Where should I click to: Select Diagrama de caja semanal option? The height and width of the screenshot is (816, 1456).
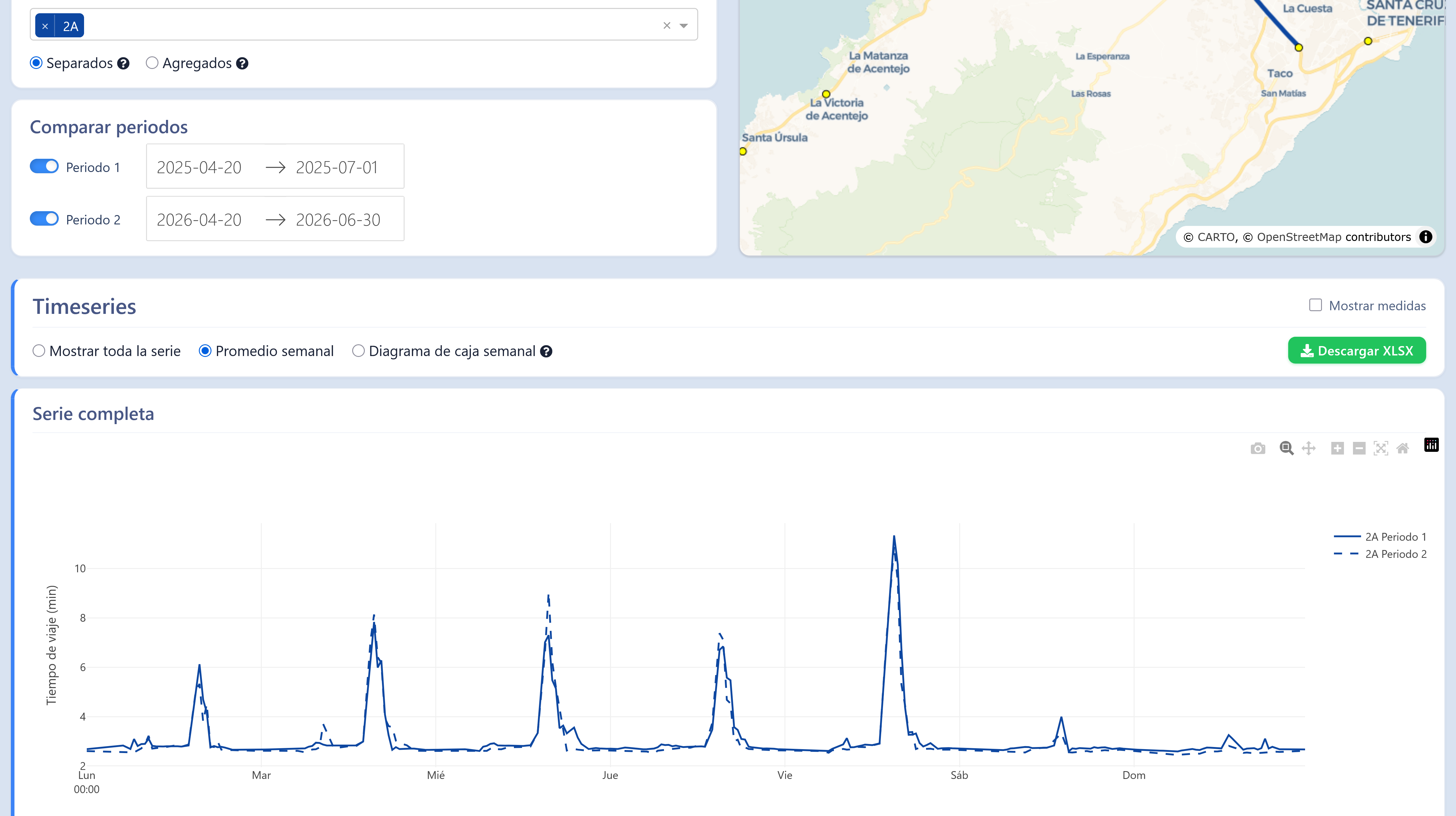click(358, 351)
